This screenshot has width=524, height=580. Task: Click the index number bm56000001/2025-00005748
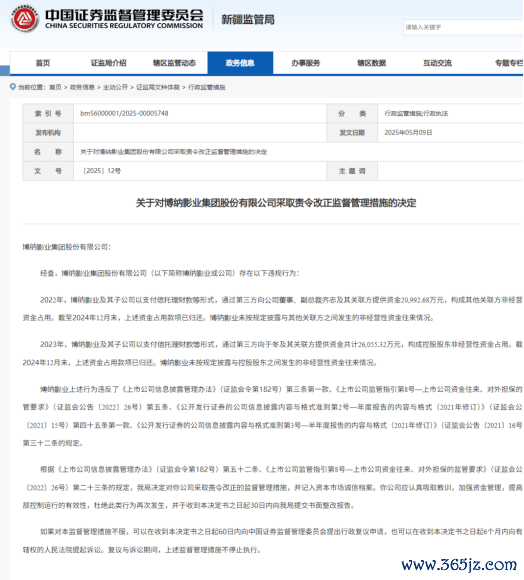click(124, 114)
